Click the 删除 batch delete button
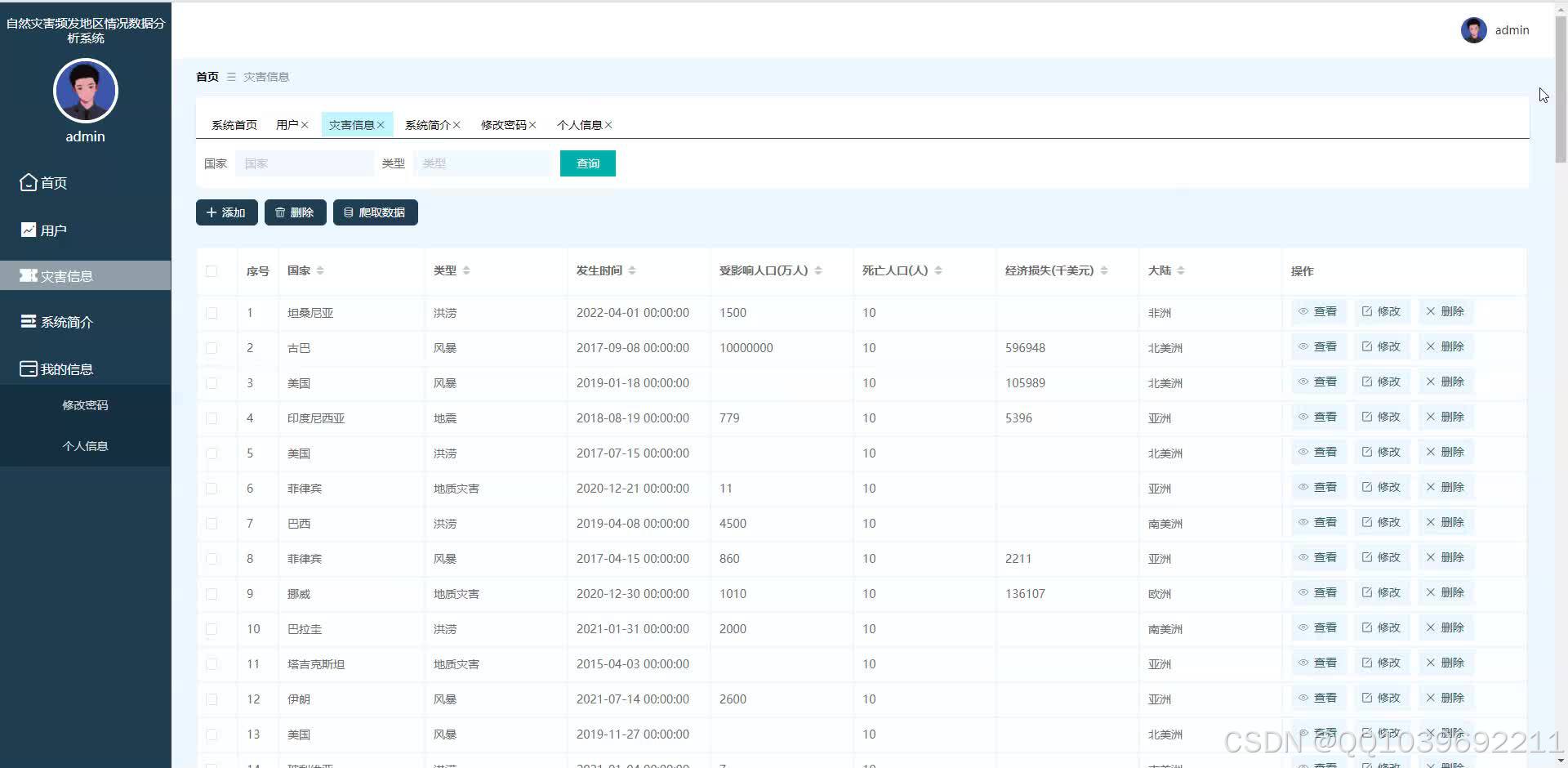The height and width of the screenshot is (768, 1568). pyautogui.click(x=296, y=212)
